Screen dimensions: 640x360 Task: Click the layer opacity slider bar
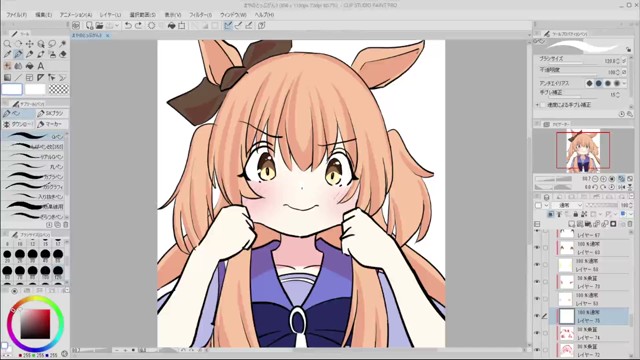[602, 205]
